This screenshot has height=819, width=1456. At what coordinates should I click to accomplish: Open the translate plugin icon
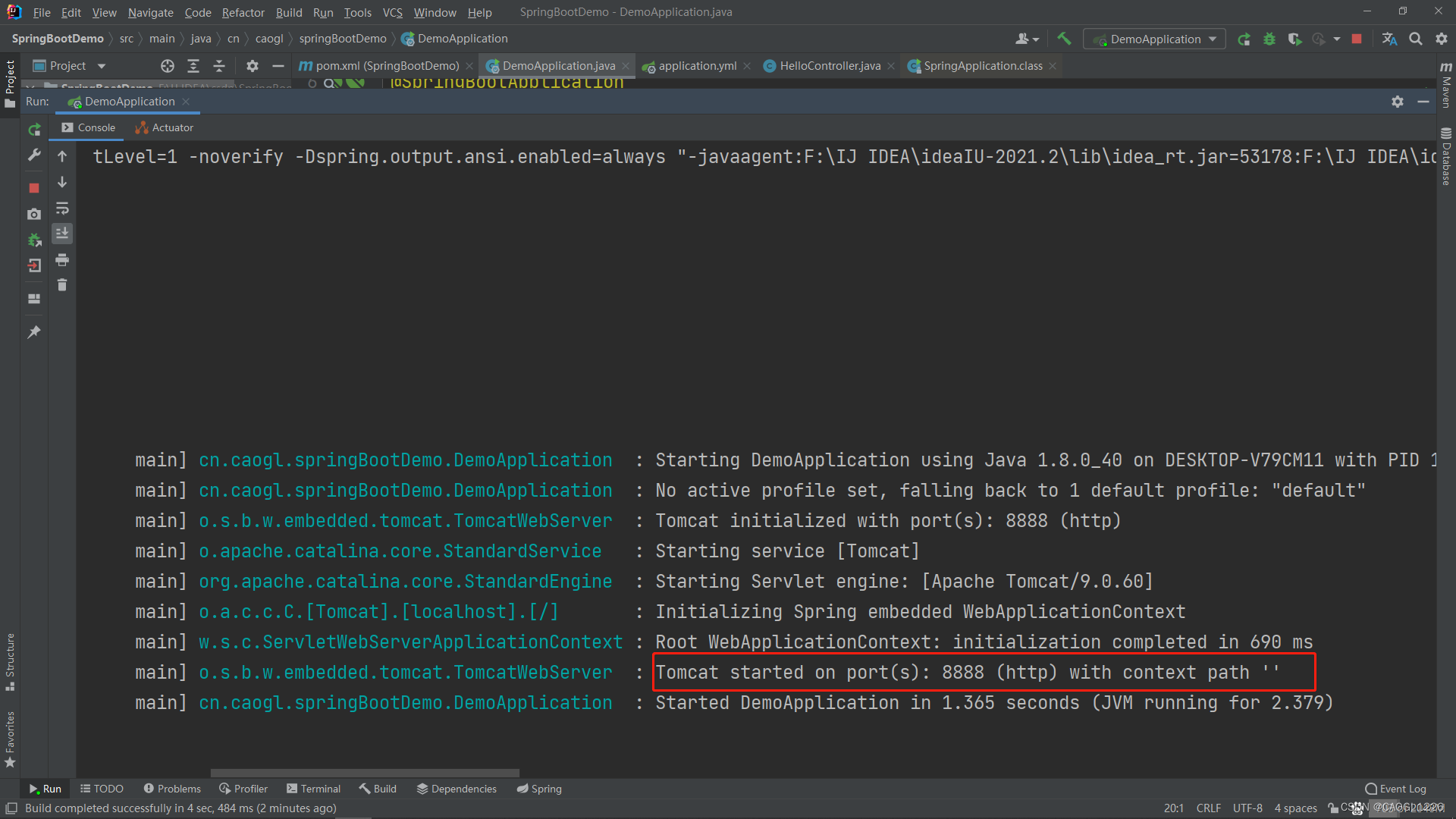[x=1389, y=39]
